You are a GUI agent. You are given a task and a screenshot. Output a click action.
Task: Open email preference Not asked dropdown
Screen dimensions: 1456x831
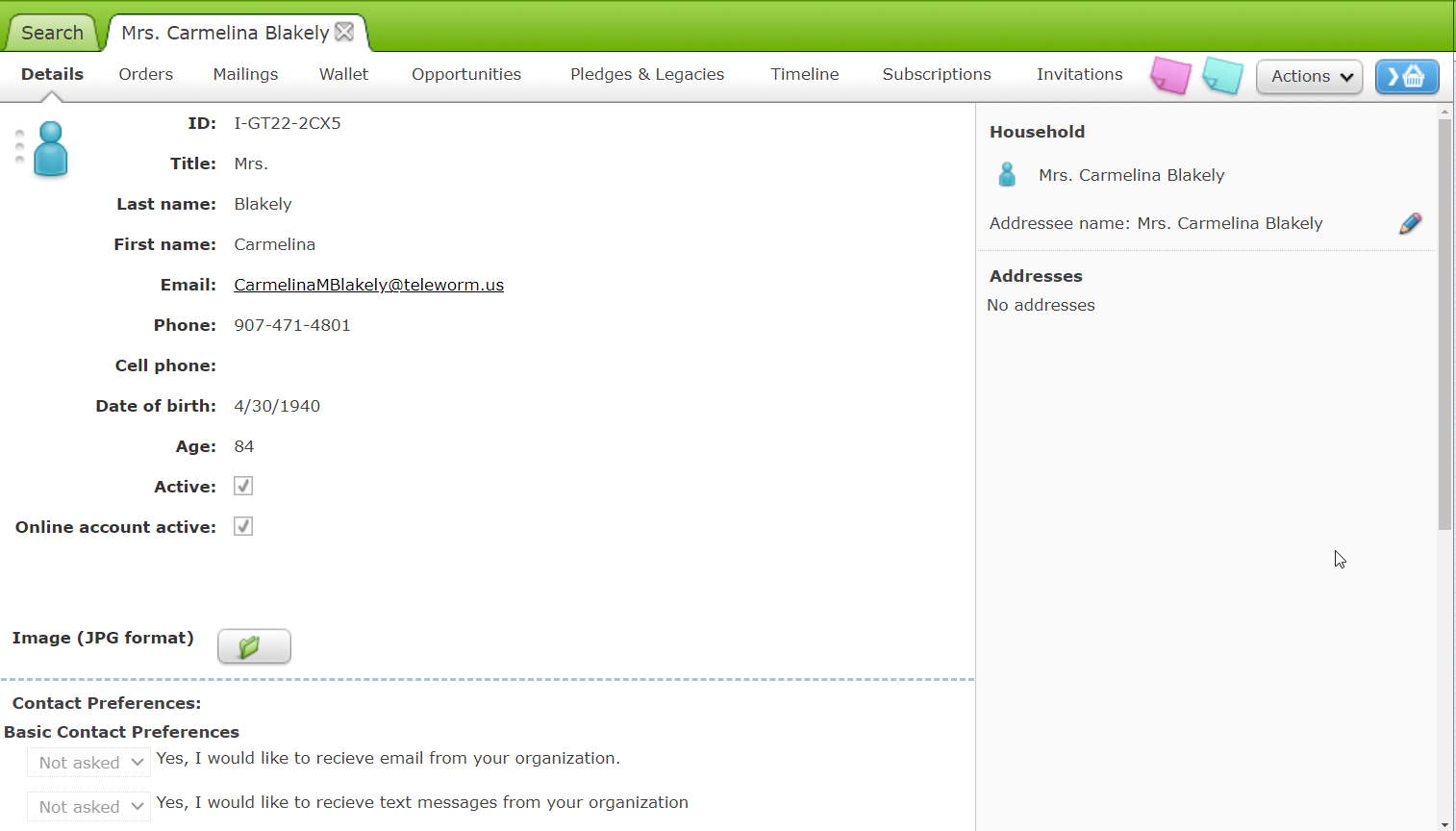[x=88, y=763]
